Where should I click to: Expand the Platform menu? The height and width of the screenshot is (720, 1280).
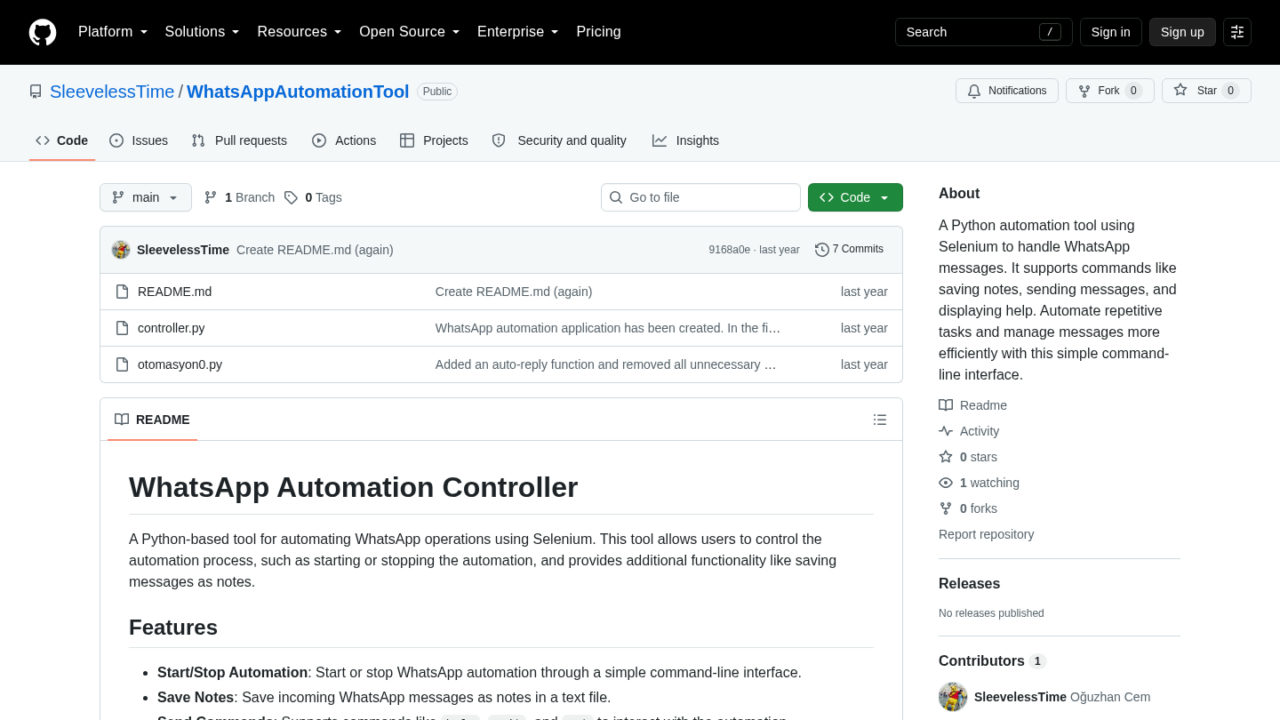[x=113, y=32]
